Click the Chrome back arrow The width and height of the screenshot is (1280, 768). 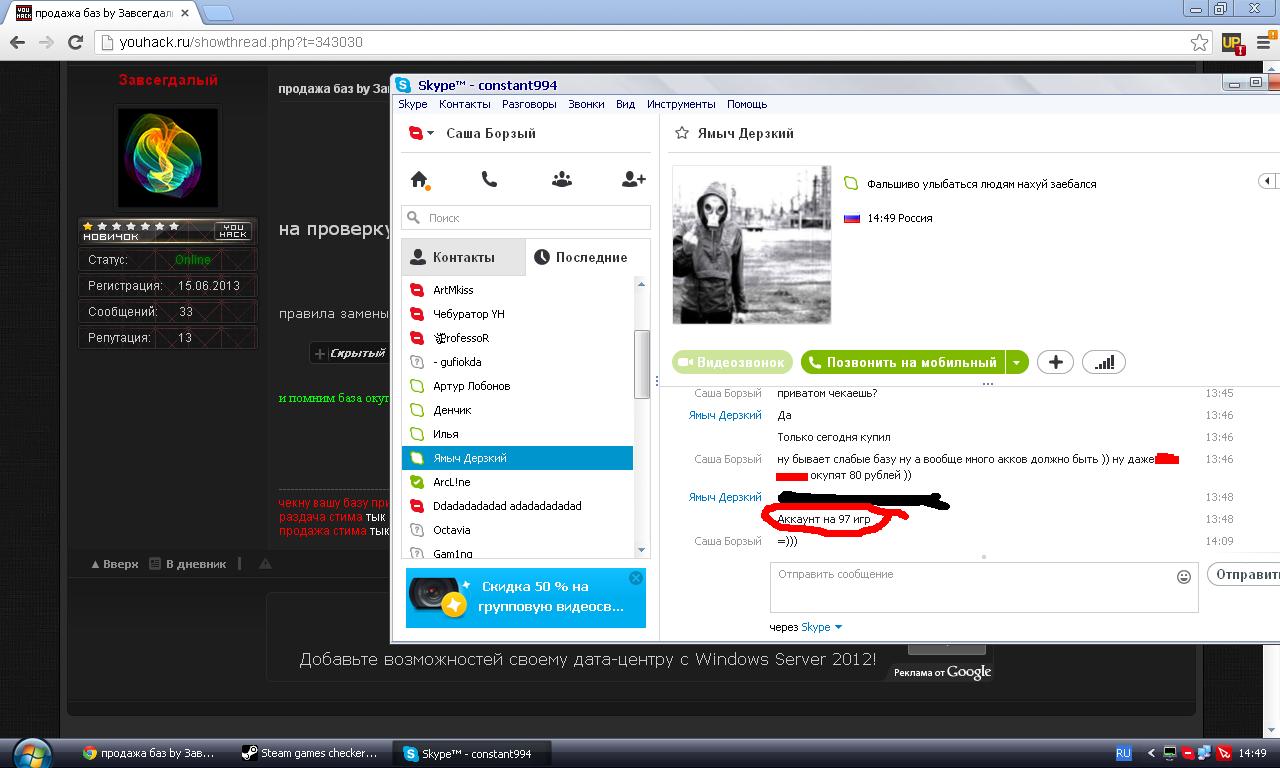coord(17,42)
